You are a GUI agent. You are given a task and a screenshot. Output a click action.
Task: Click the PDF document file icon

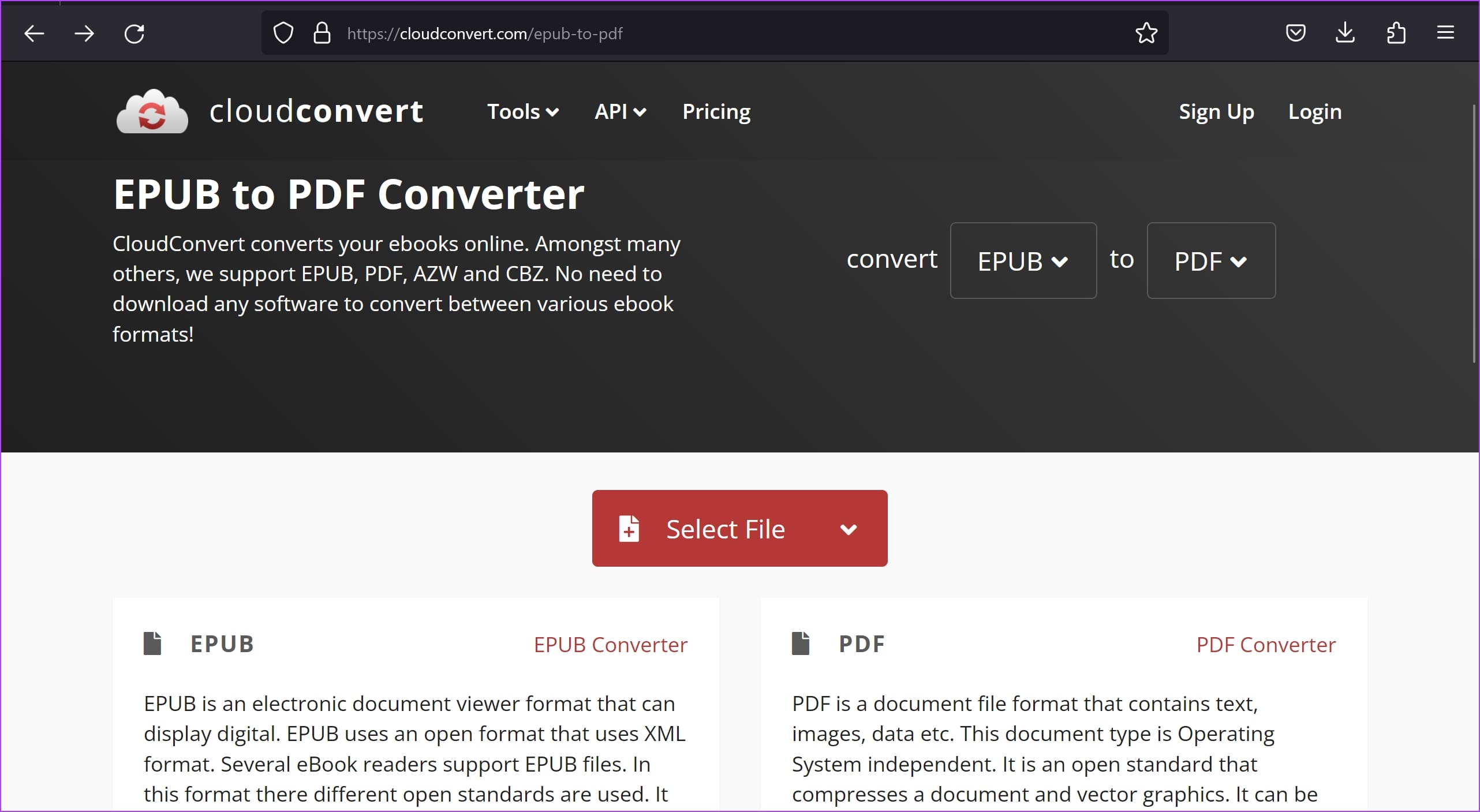click(x=801, y=643)
